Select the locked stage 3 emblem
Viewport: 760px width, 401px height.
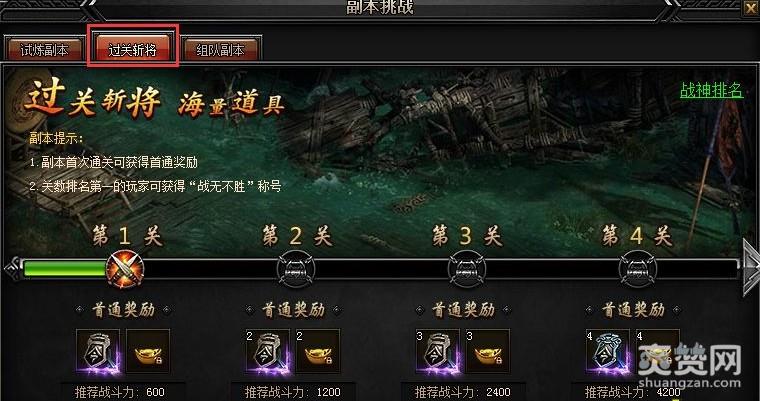pos(466,268)
